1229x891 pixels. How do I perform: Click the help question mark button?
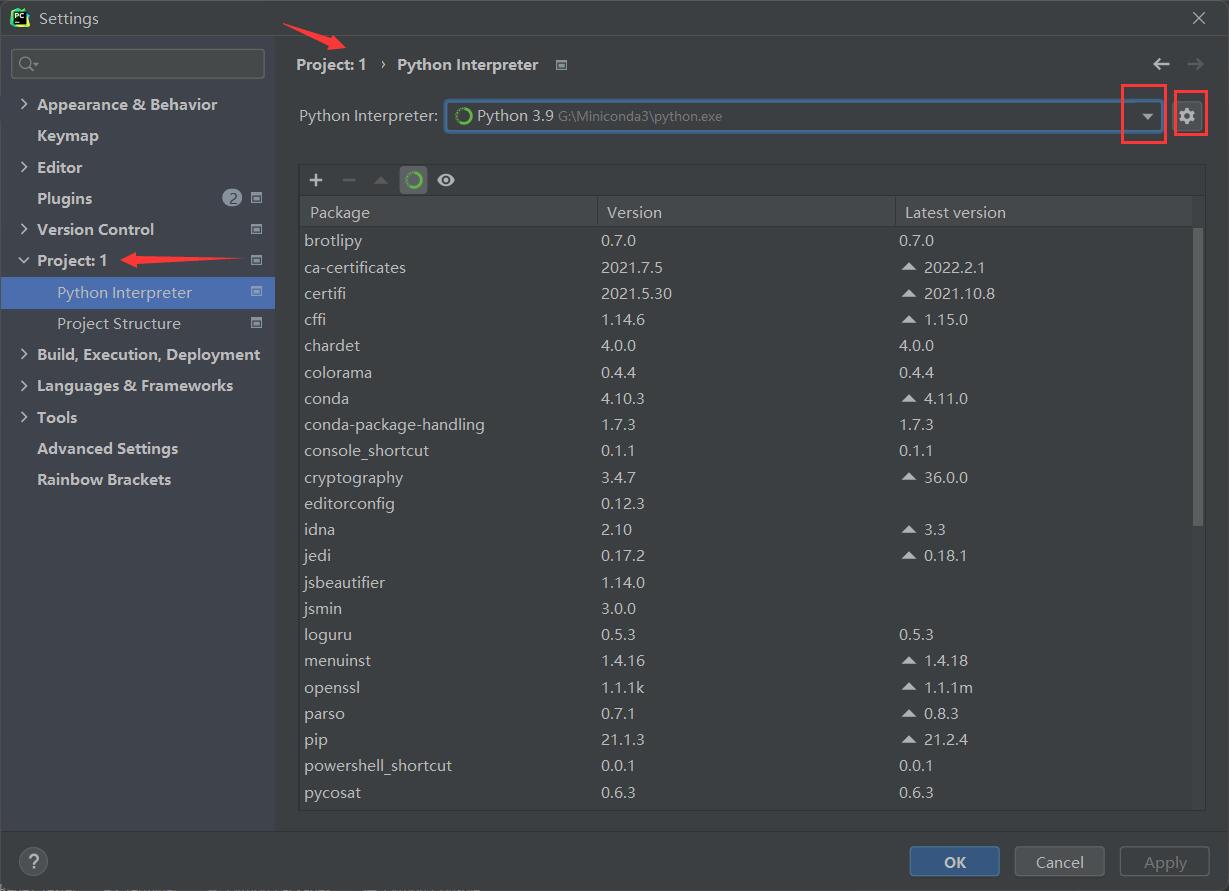click(x=33, y=861)
